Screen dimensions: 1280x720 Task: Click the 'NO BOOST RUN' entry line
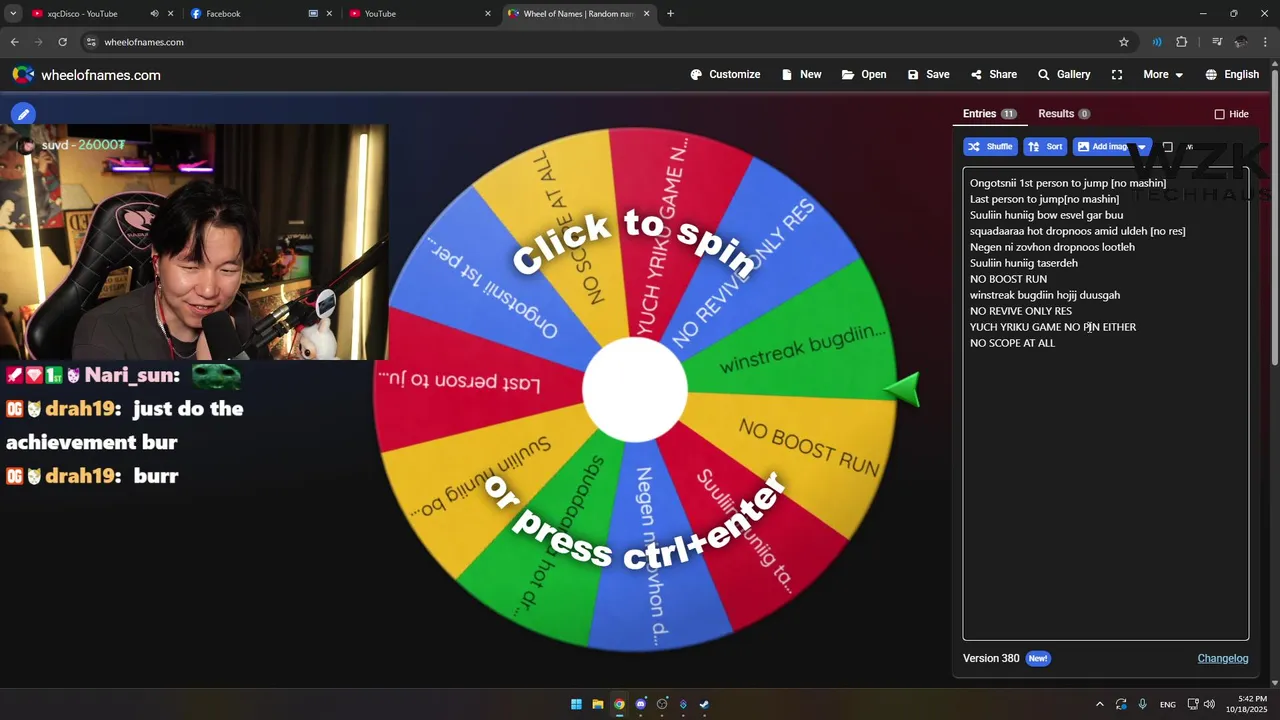(x=1008, y=279)
